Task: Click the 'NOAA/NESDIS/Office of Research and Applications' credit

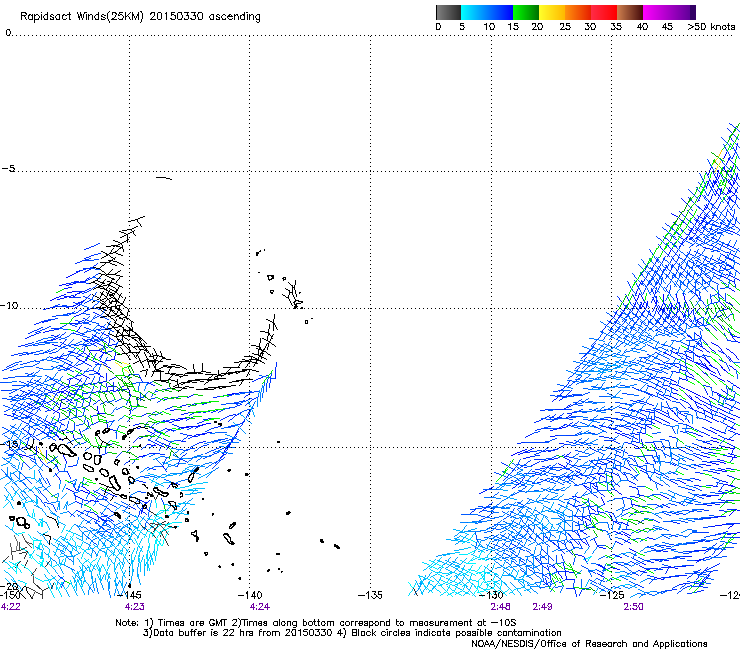Action: point(589,644)
